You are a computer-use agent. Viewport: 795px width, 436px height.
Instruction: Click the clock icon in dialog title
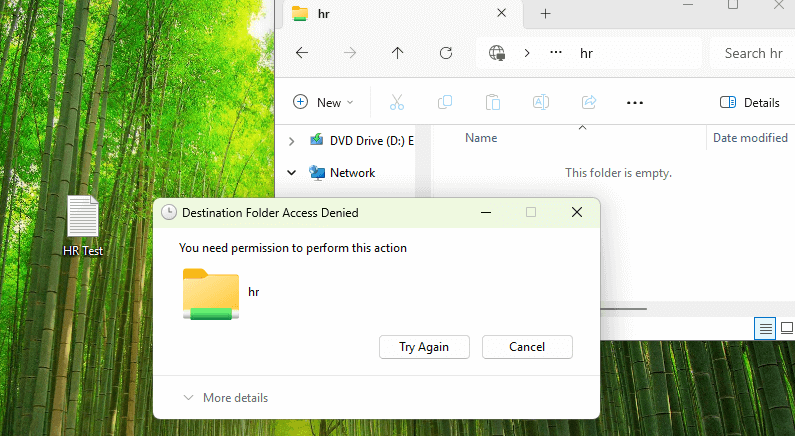click(x=169, y=212)
